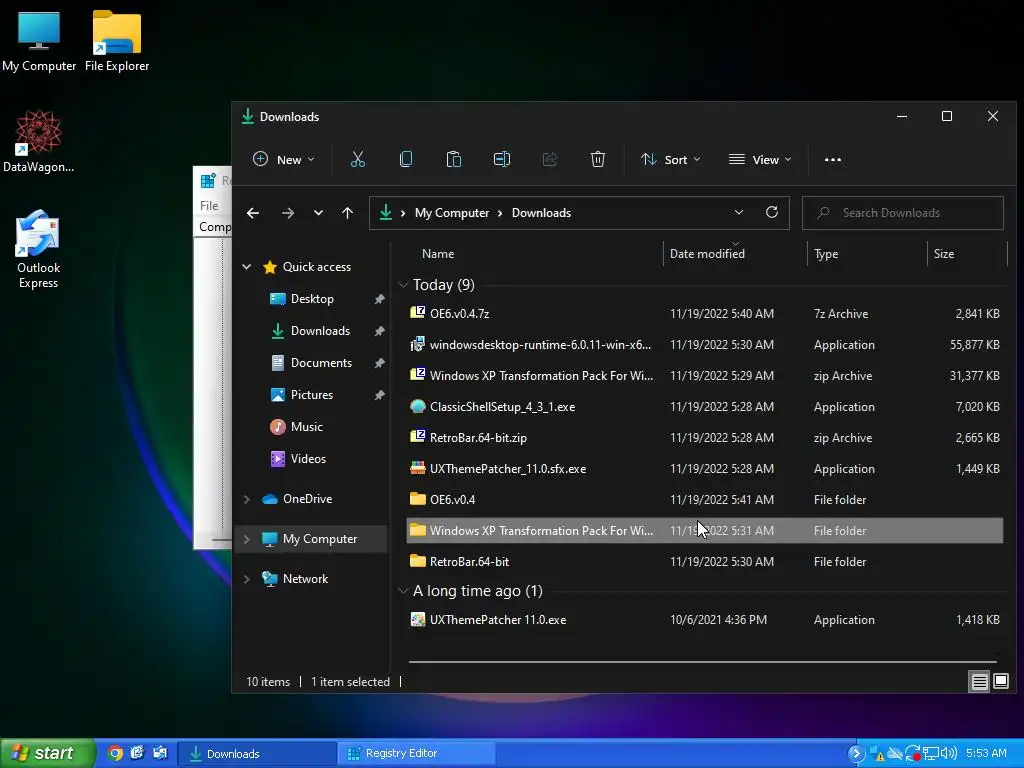Switch to large thumbnails view layout icon
The width and height of the screenshot is (1024, 768).
coord(1001,682)
